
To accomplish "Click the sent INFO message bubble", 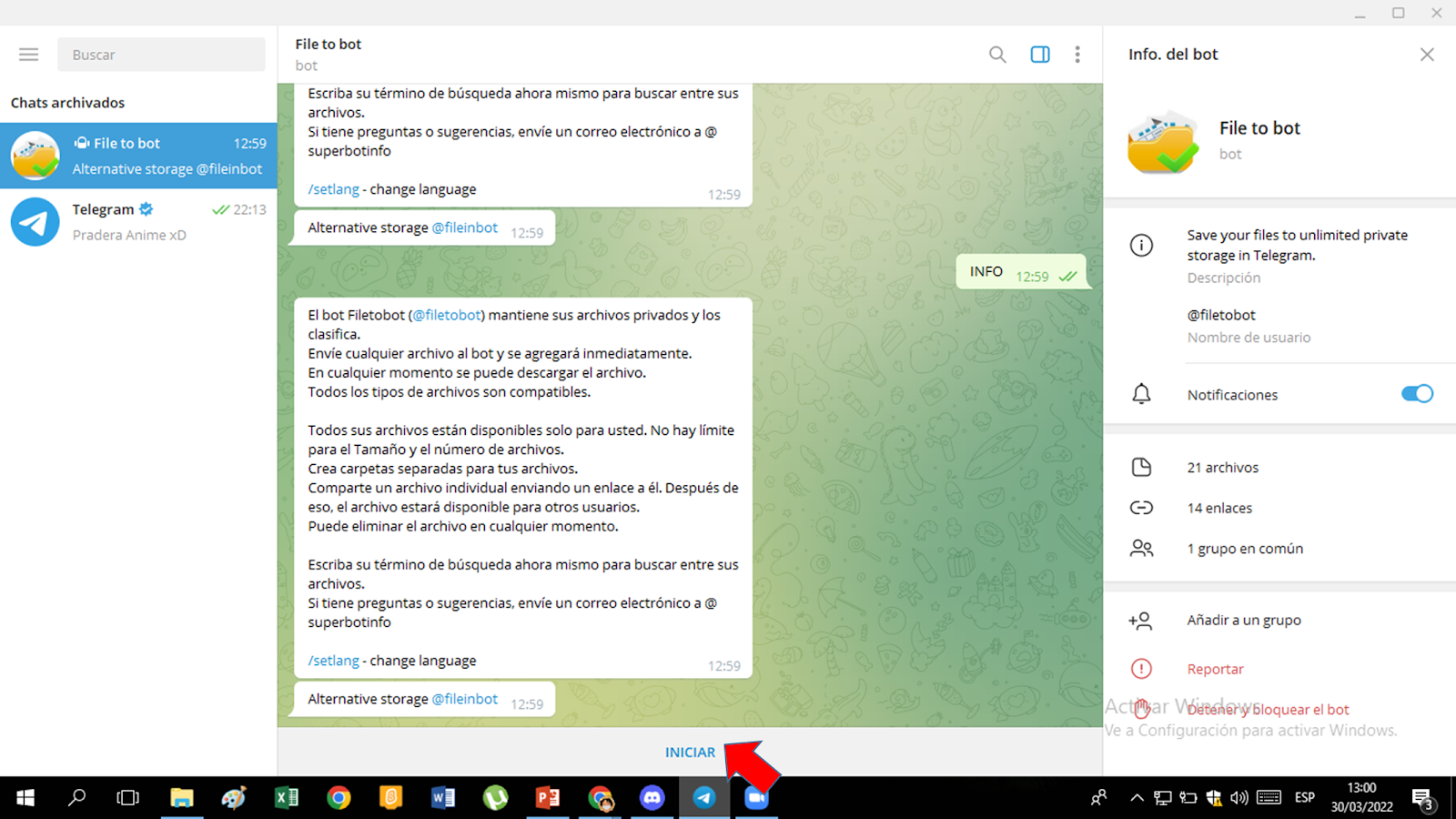I will [1022, 272].
